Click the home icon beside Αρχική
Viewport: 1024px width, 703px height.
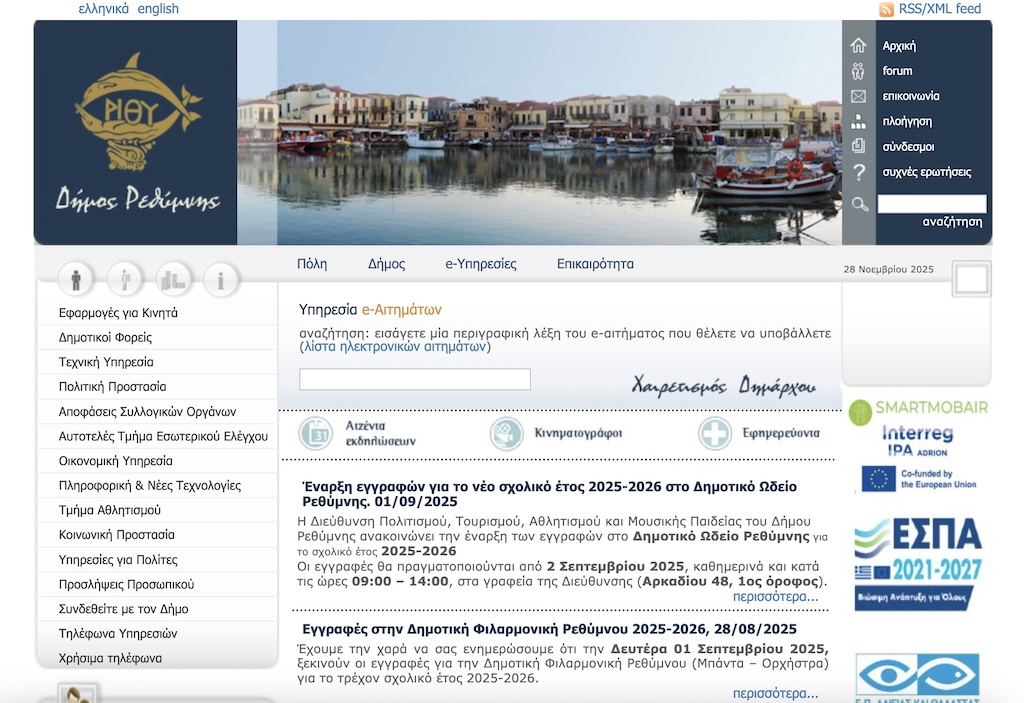[x=858, y=46]
